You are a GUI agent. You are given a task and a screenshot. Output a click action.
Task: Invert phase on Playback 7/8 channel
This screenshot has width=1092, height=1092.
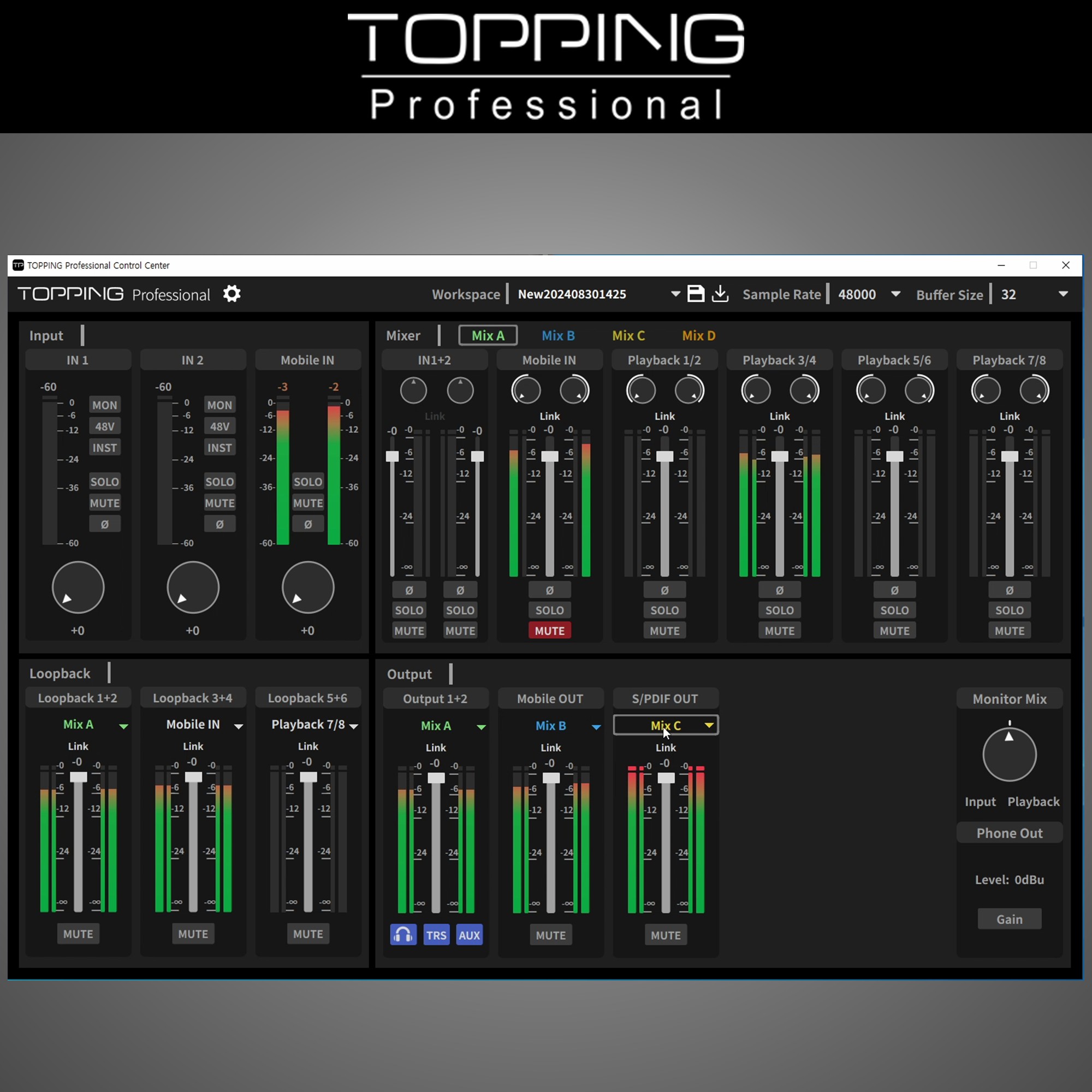(x=1010, y=590)
